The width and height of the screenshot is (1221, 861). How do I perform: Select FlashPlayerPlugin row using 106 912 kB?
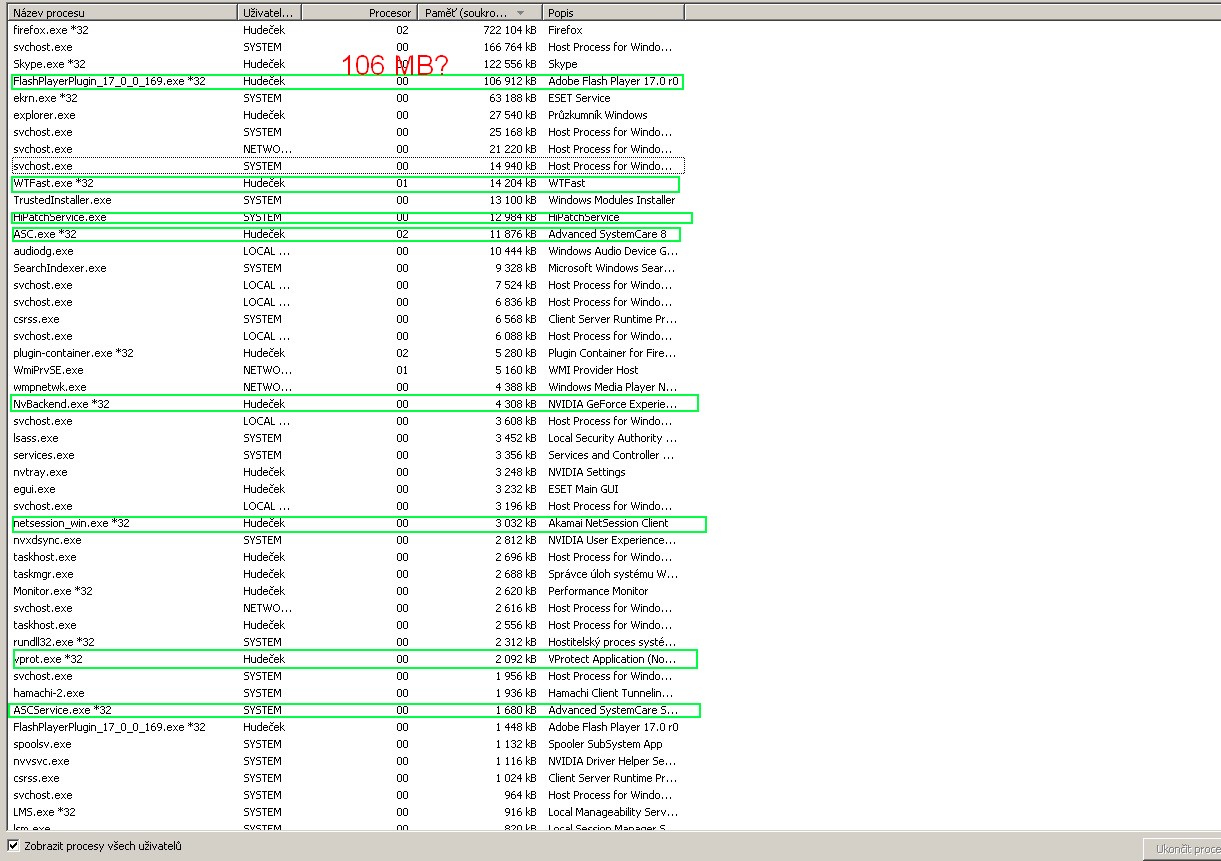[347, 81]
